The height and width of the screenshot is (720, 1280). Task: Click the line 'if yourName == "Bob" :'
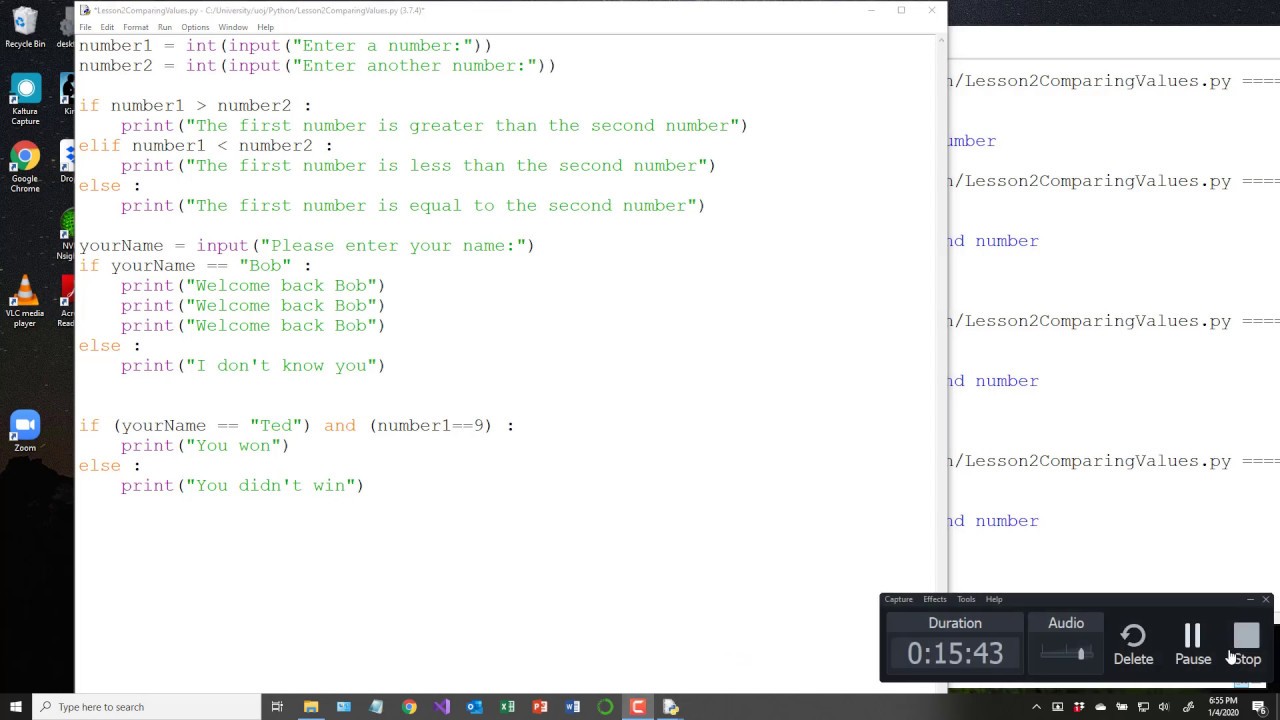tap(195, 265)
